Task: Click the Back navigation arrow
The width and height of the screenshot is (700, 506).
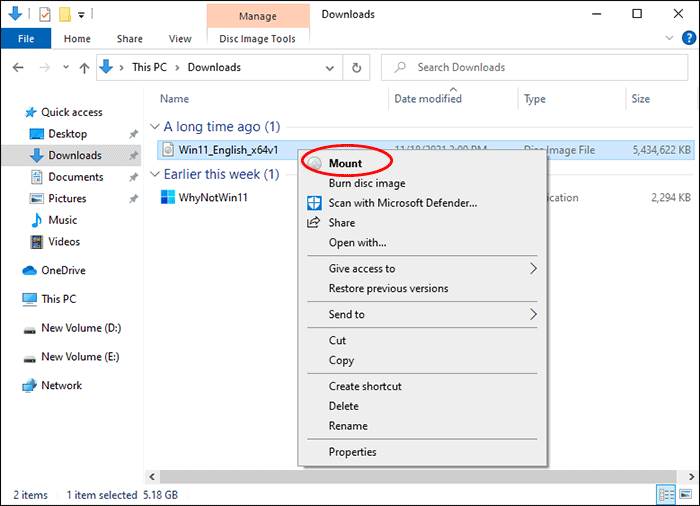Action: point(18,68)
